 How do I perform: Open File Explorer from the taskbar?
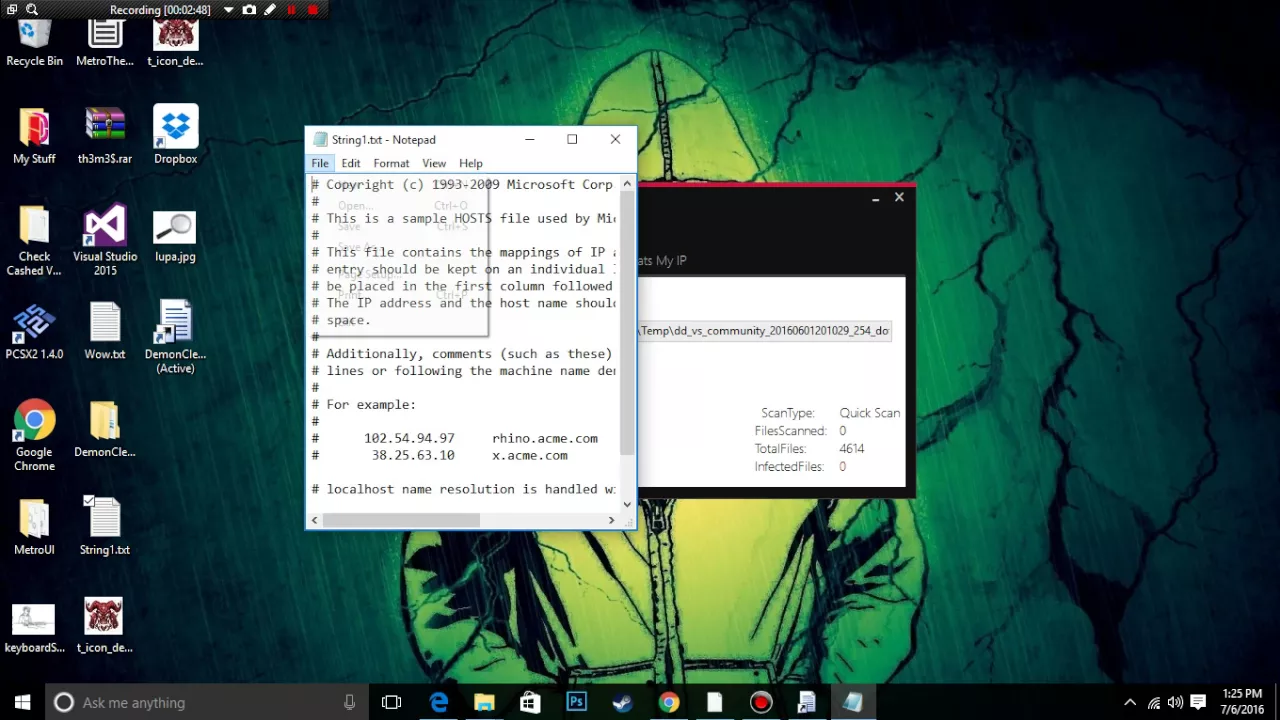pyautogui.click(x=484, y=702)
